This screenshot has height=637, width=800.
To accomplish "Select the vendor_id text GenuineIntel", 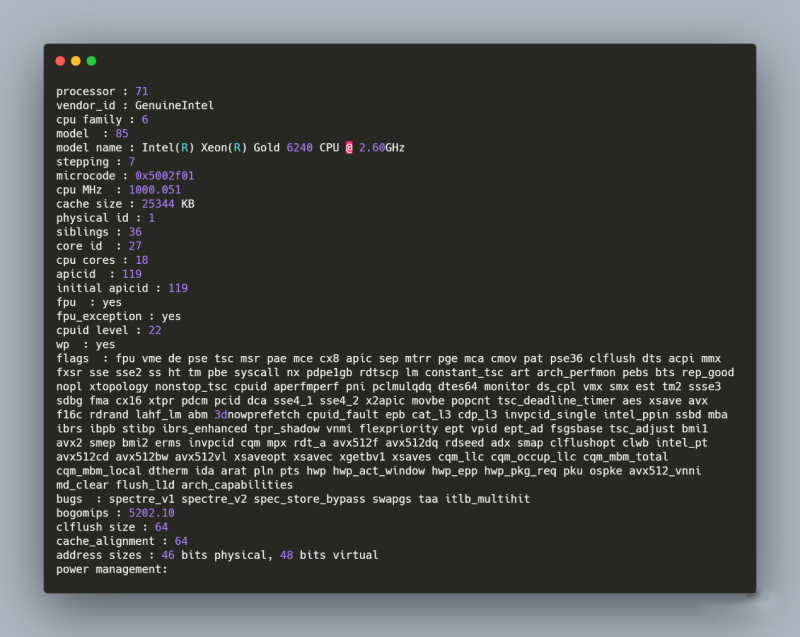I will tap(174, 106).
